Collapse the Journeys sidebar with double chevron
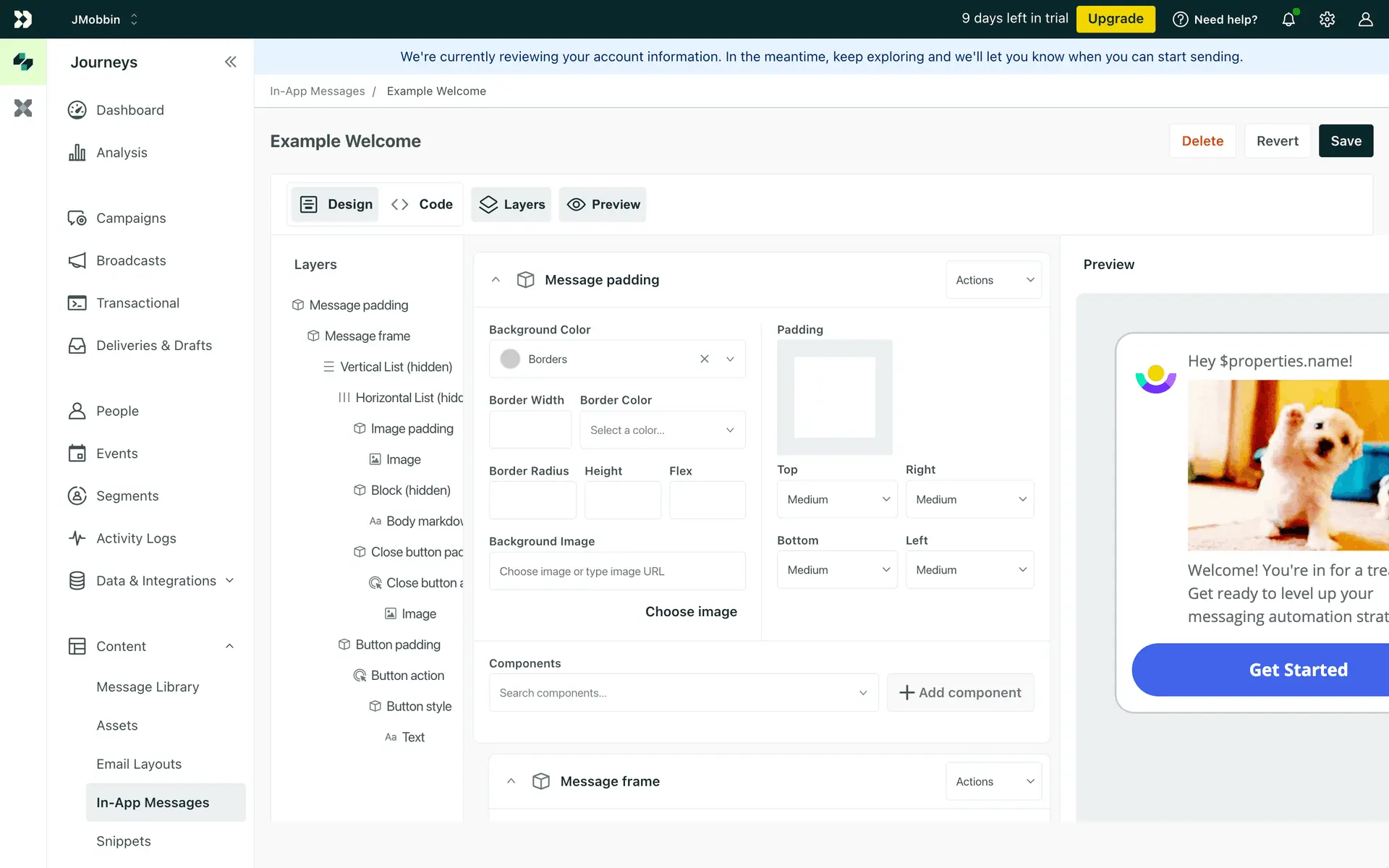The height and width of the screenshot is (868, 1389). click(x=230, y=62)
